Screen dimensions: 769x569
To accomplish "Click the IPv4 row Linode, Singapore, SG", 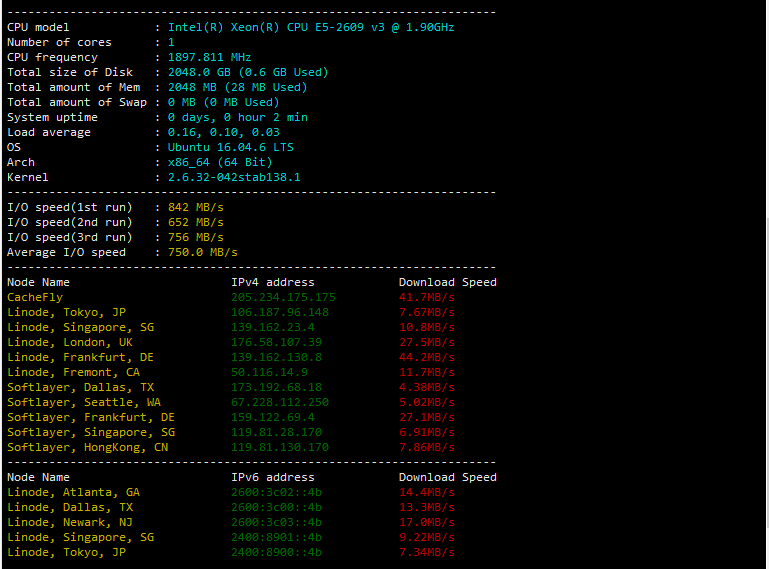I will tap(80, 327).
